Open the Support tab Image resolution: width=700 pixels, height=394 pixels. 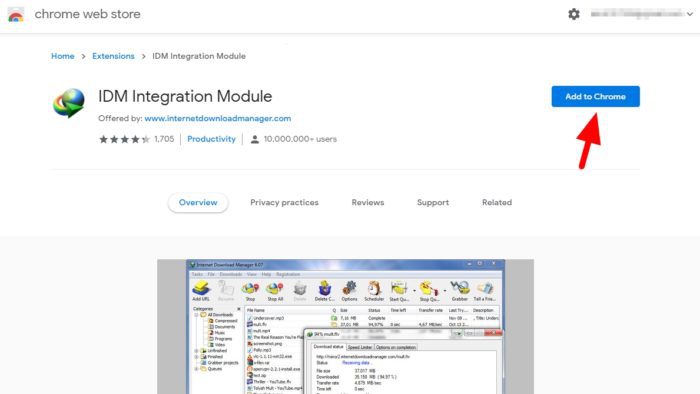(433, 203)
